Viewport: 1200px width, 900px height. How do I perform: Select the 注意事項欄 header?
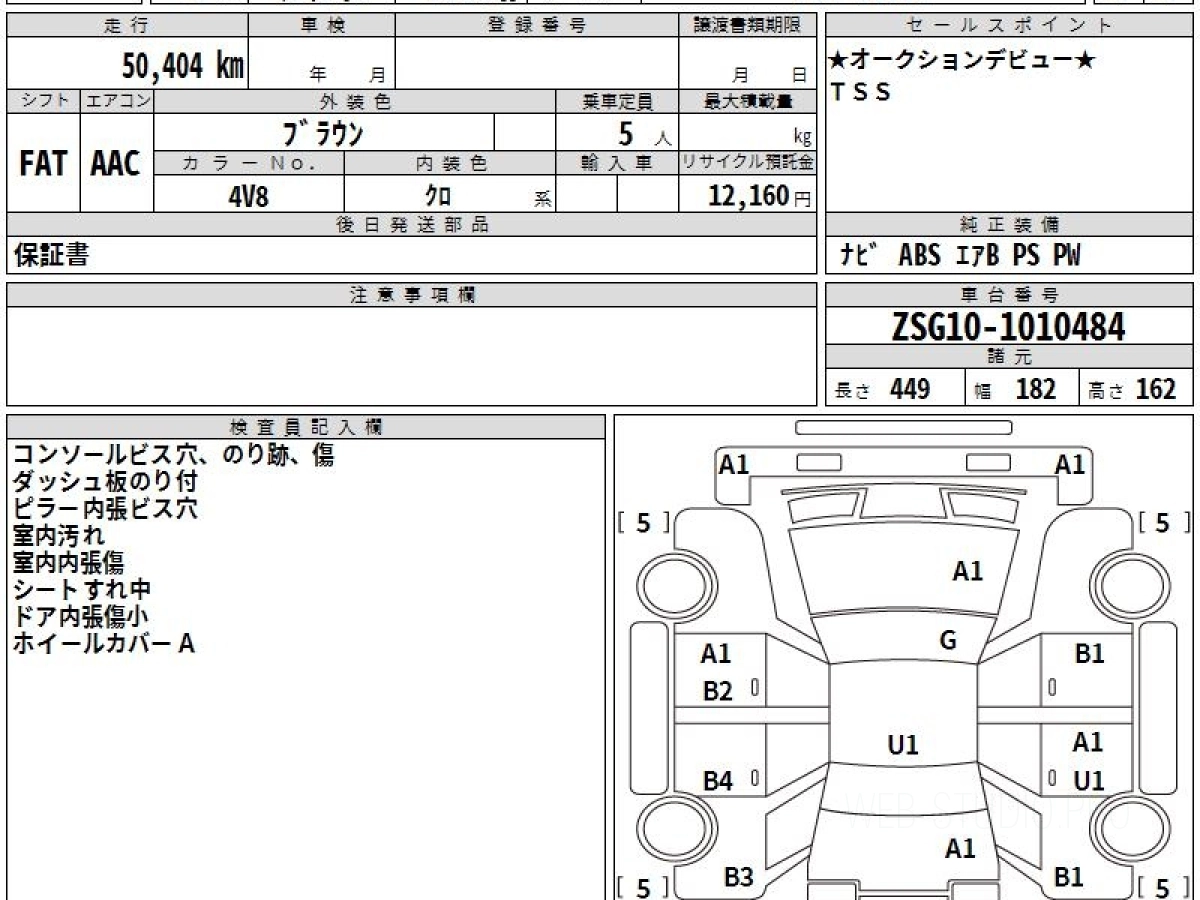(412, 295)
